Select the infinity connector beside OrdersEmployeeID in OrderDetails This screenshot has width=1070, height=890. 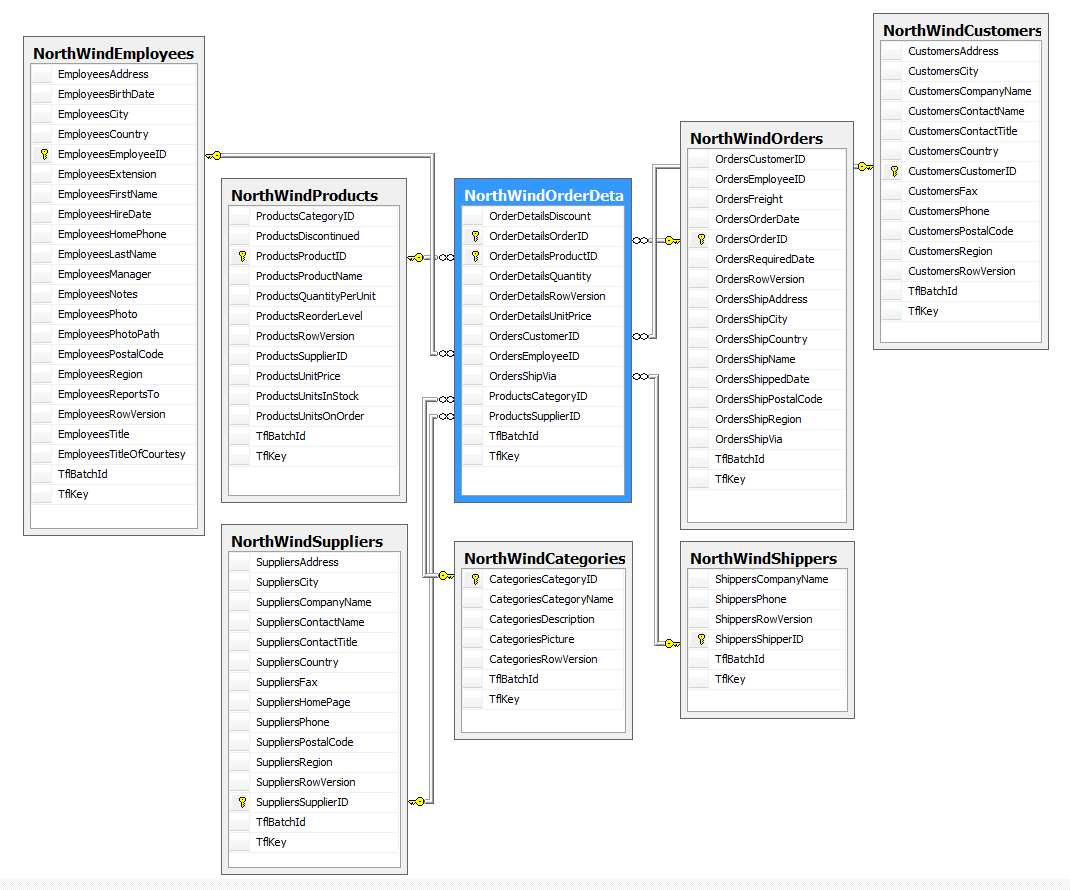(x=446, y=354)
